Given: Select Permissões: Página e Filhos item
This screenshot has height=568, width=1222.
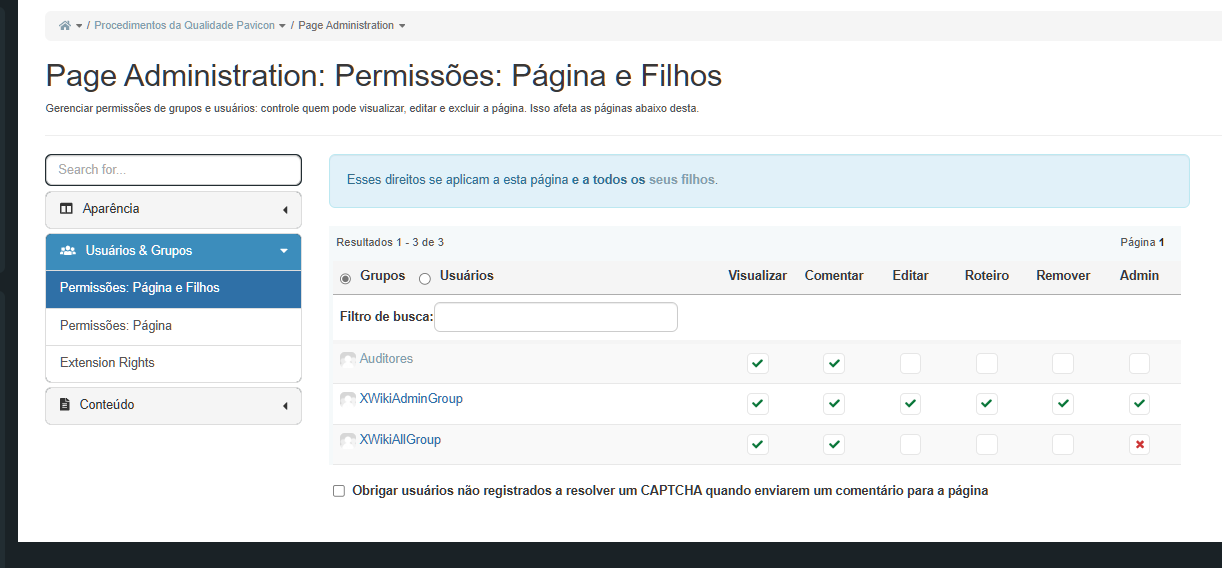Looking at the screenshot, I should tap(173, 288).
